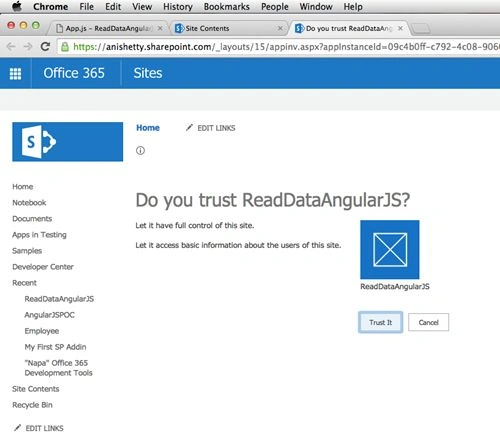Open Recycle Bin link
The width and height of the screenshot is (500, 440).
pyautogui.click(x=32, y=405)
